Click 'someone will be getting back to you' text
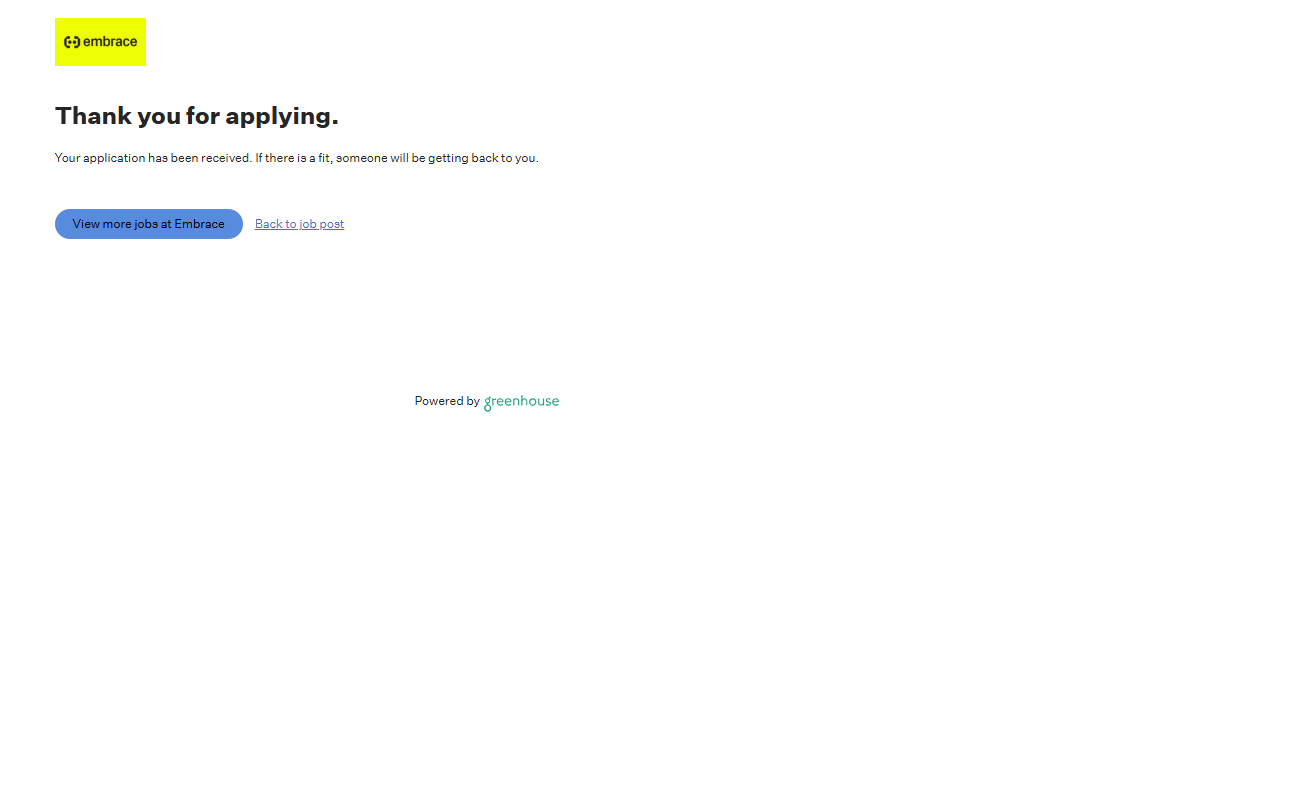This screenshot has width=1297, height=785. (x=437, y=158)
